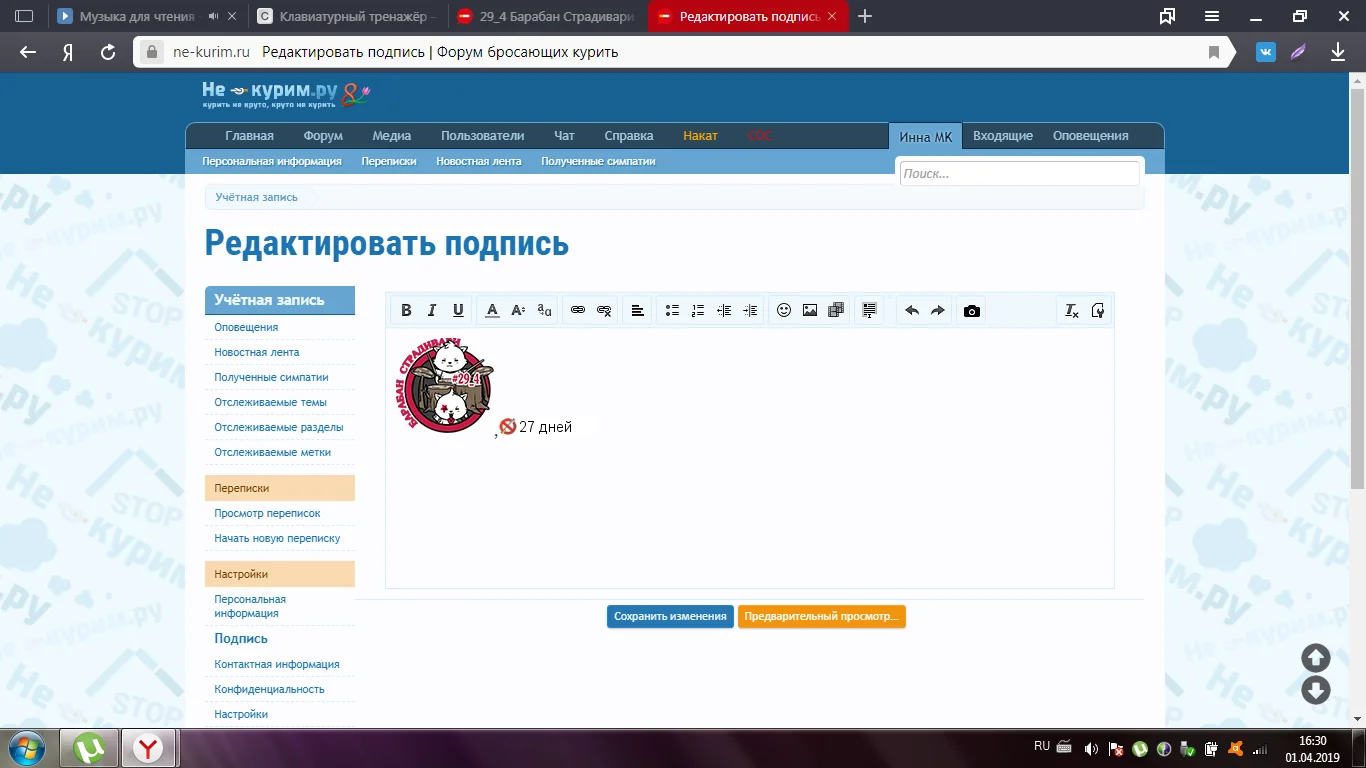Click the Поиск search field
The height and width of the screenshot is (768, 1366).
[1019, 174]
